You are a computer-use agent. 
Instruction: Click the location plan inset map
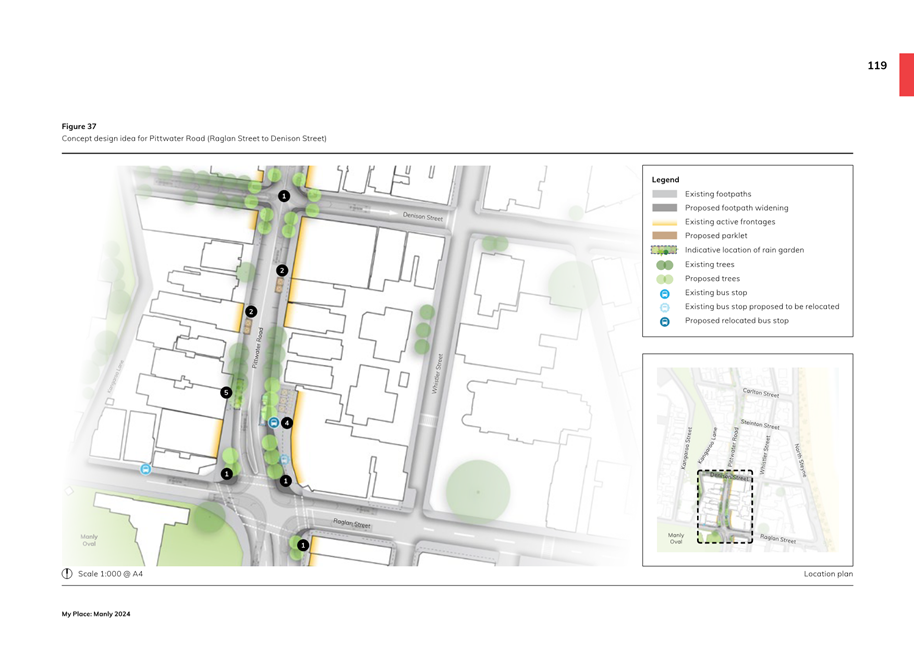[747, 459]
